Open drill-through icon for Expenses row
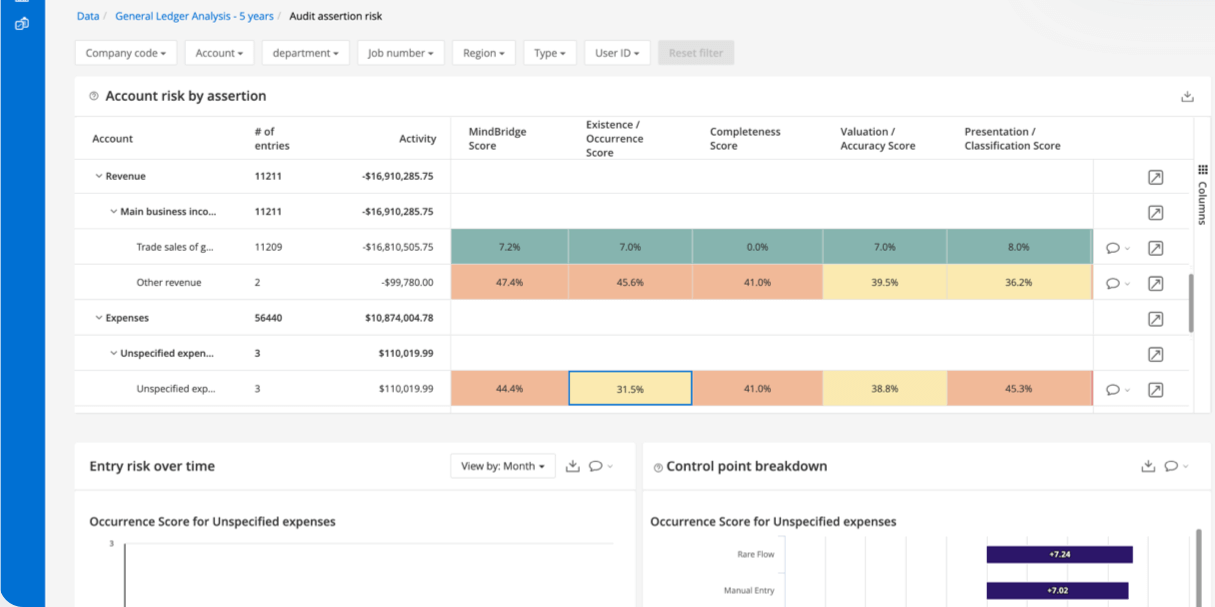The width and height of the screenshot is (1215, 607). [x=1155, y=319]
